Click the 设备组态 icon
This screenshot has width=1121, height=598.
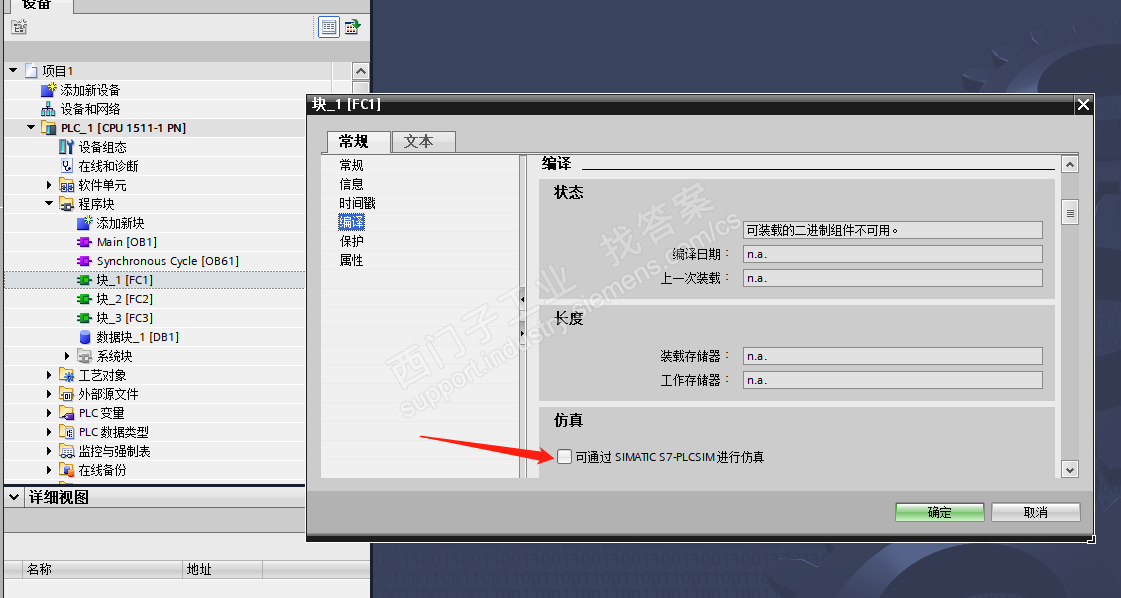pyautogui.click(x=66, y=147)
